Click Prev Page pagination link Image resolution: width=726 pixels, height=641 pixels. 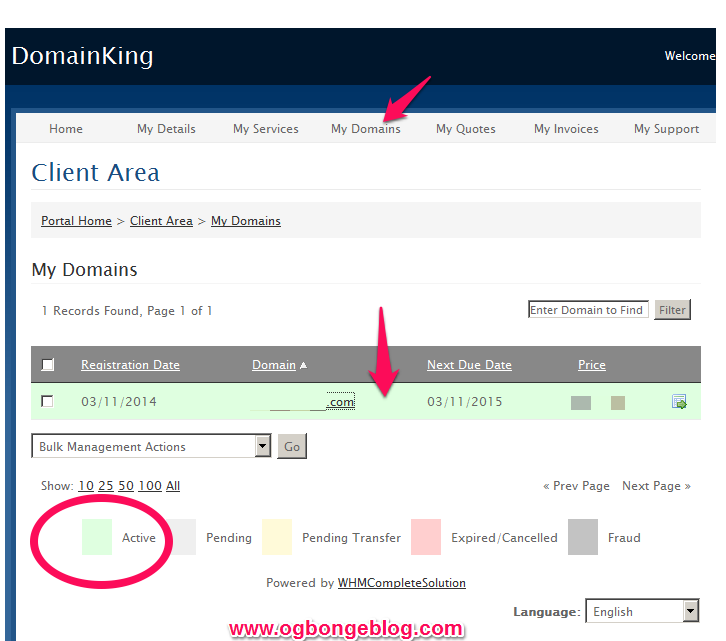[576, 486]
